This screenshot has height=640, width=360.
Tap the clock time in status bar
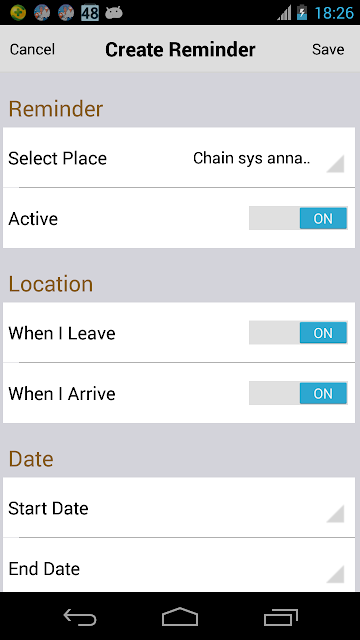point(334,13)
